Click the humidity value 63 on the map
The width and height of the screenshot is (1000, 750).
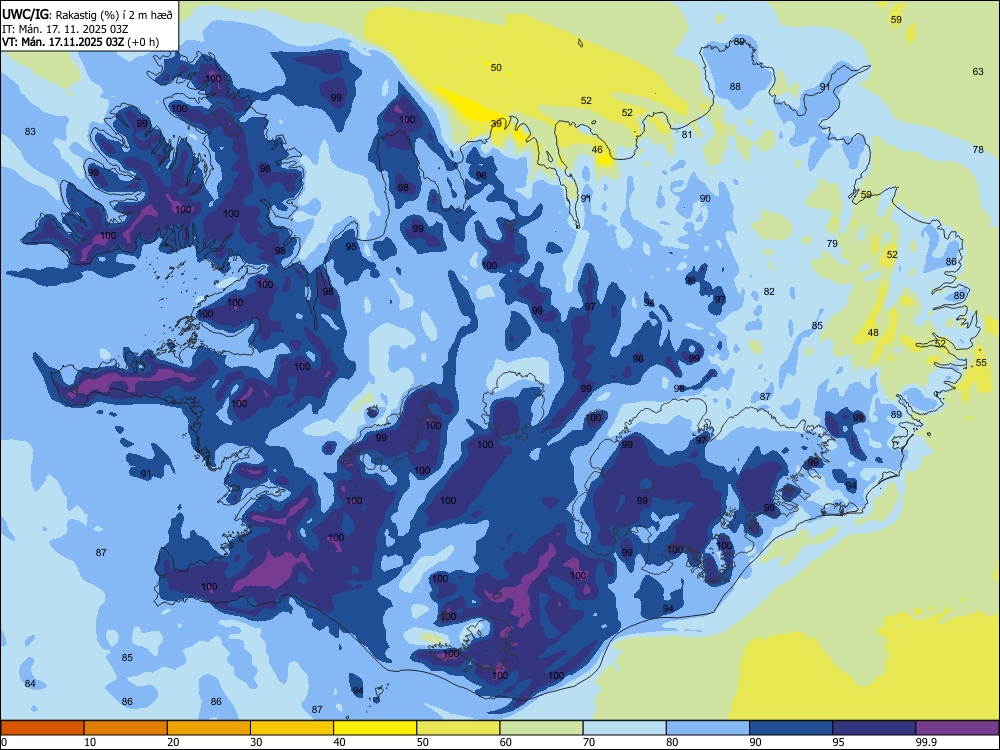click(x=978, y=71)
